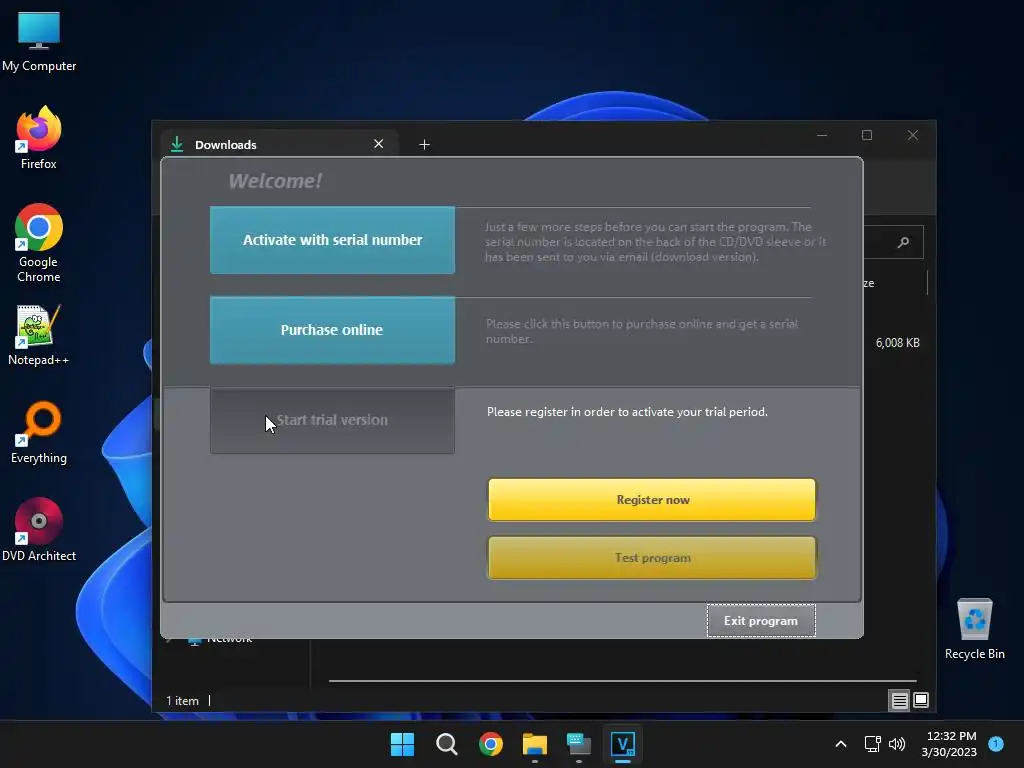Switch File Explorer to details view

[899, 700]
